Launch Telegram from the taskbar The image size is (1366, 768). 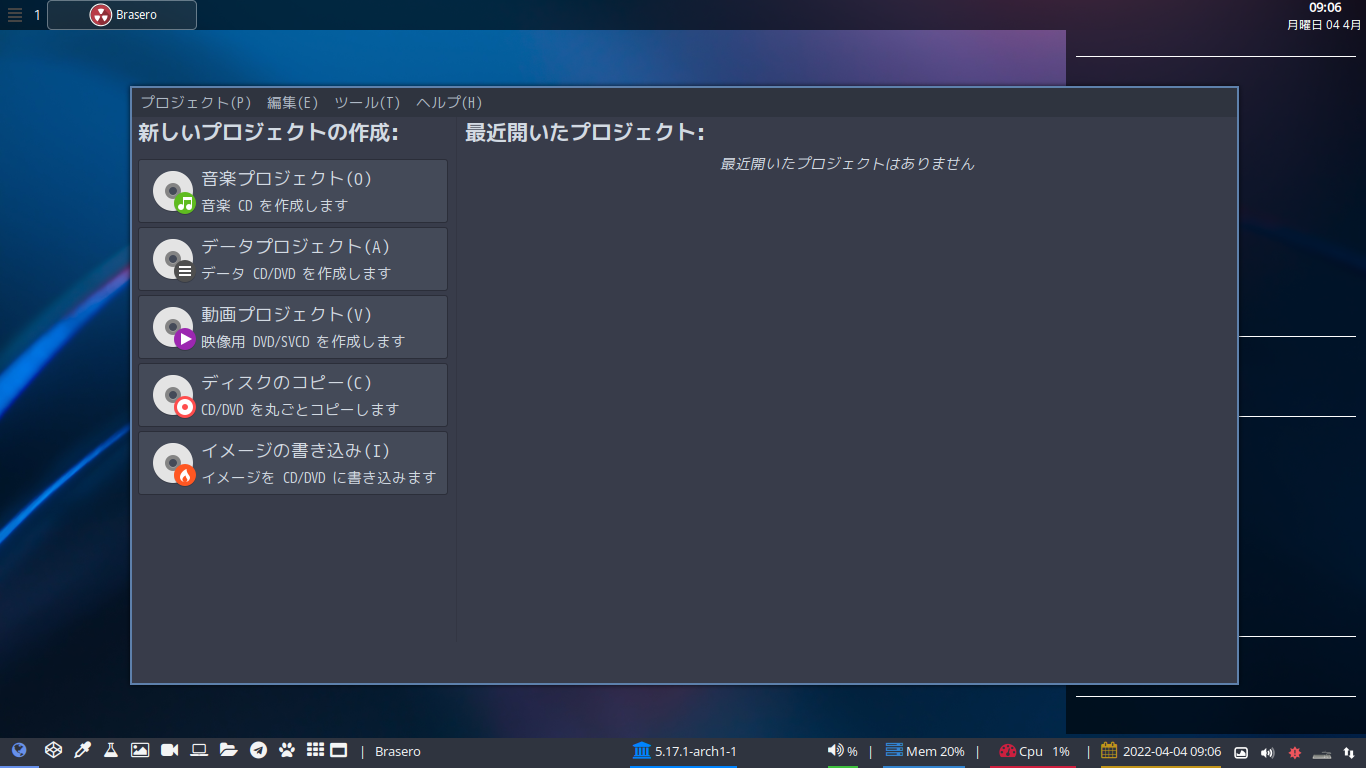coord(256,750)
